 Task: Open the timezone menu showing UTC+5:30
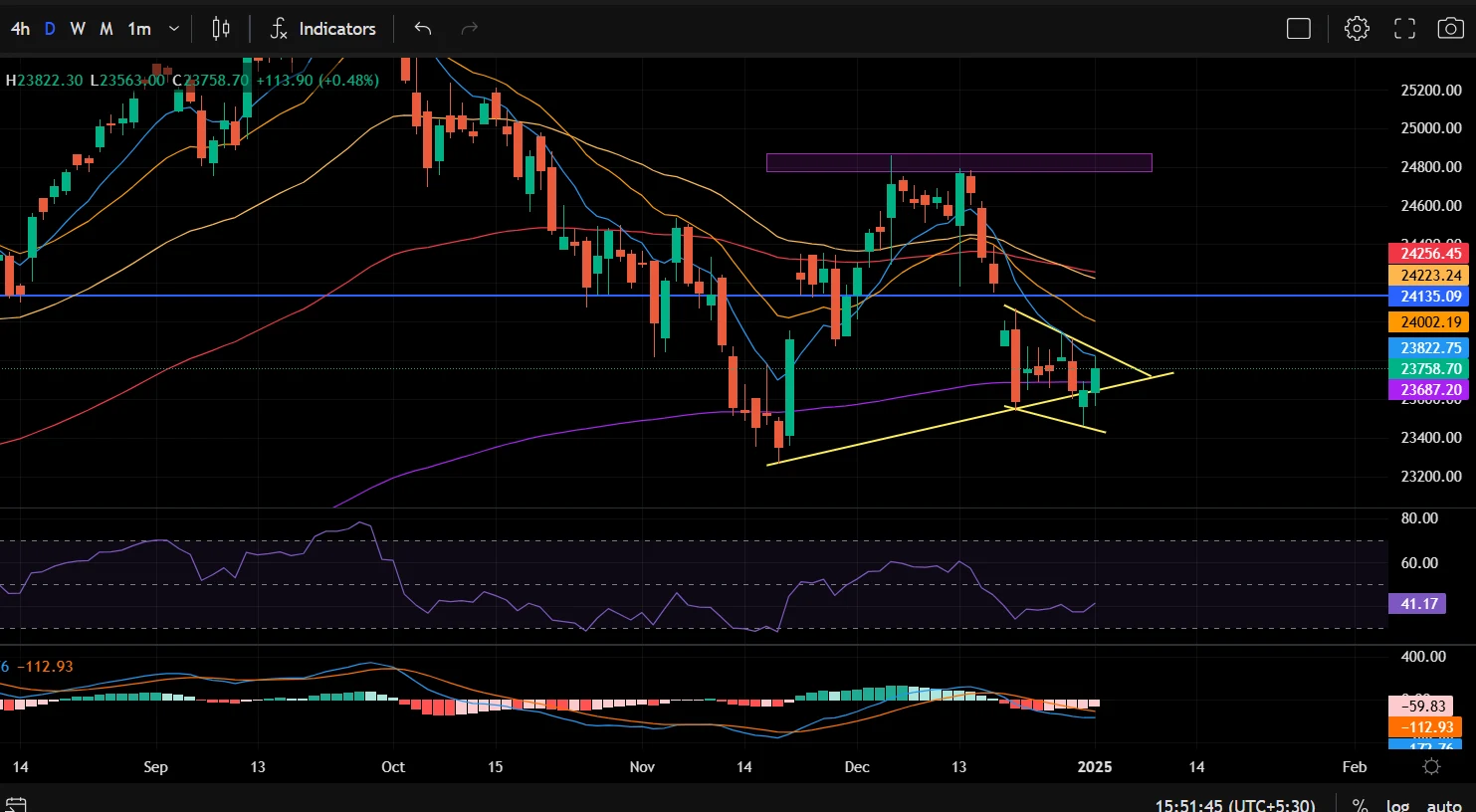point(1234,805)
